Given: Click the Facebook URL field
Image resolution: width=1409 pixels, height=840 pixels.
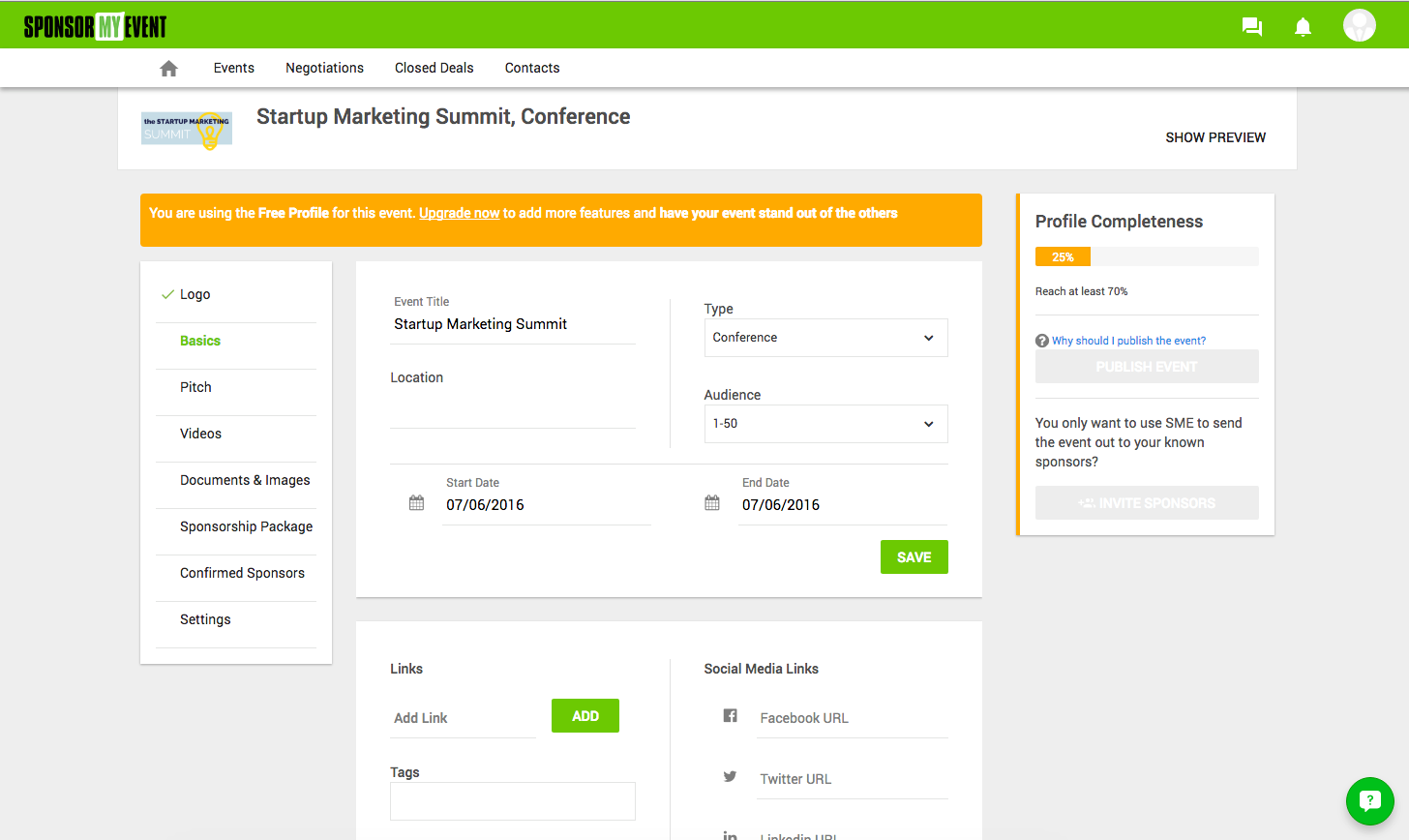Looking at the screenshot, I should [x=852, y=718].
